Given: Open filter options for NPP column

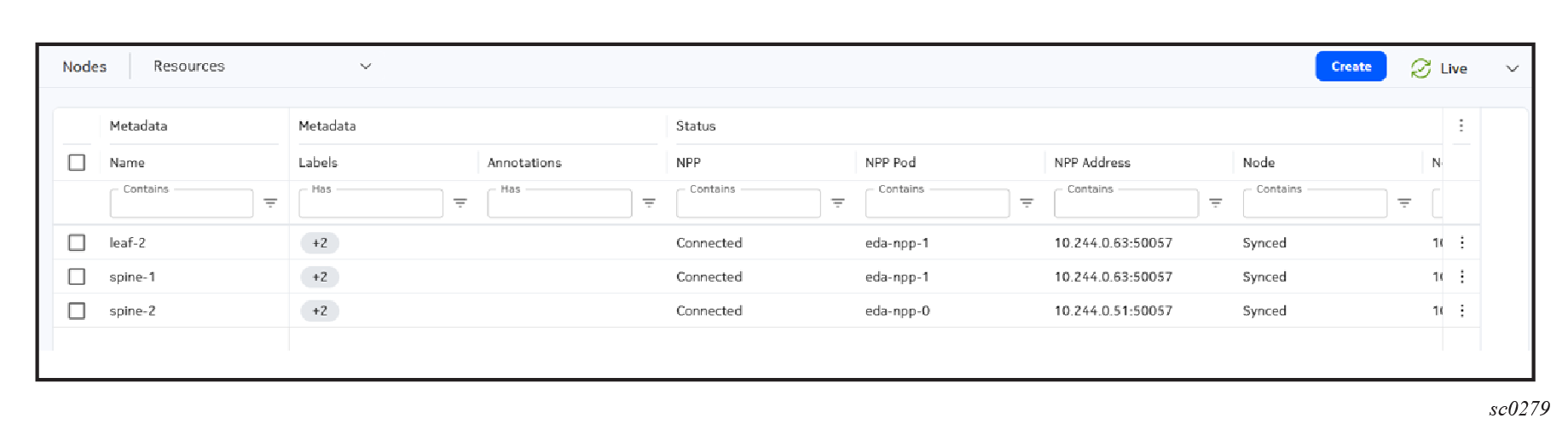Looking at the screenshot, I should tap(838, 203).
